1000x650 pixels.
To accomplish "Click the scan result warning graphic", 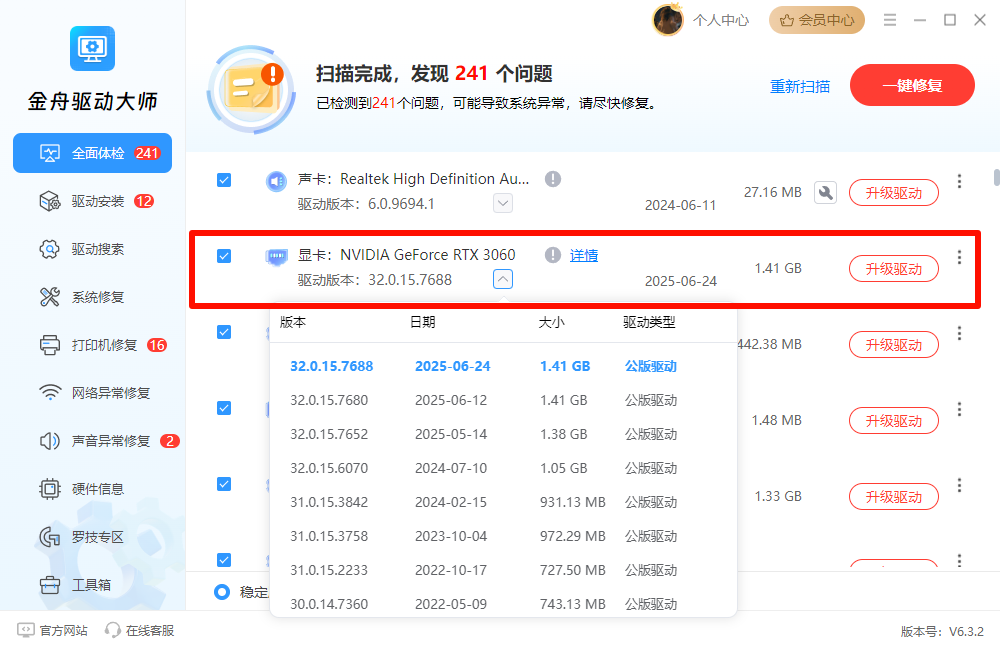I will point(252,89).
